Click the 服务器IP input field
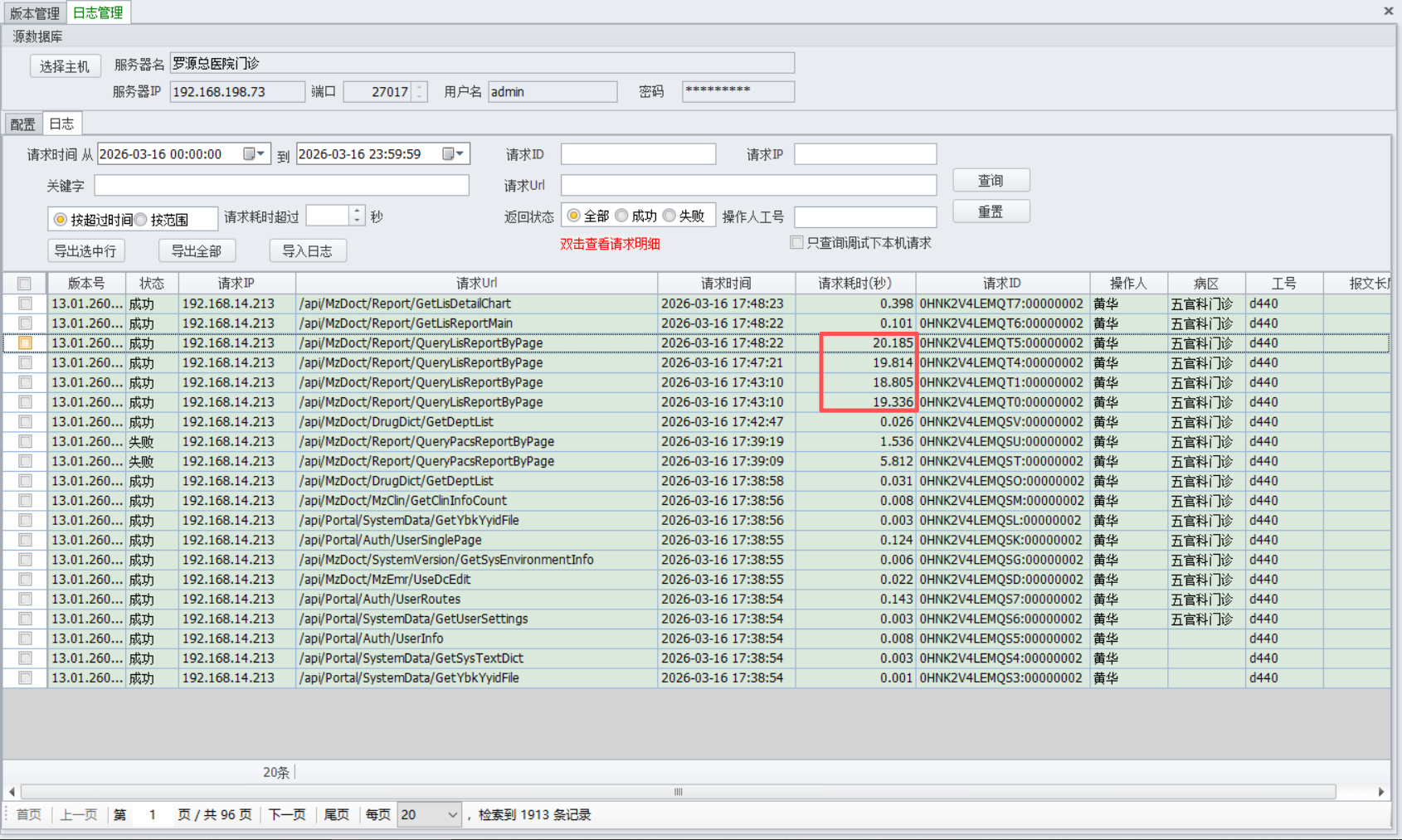1402x840 pixels. [x=237, y=92]
